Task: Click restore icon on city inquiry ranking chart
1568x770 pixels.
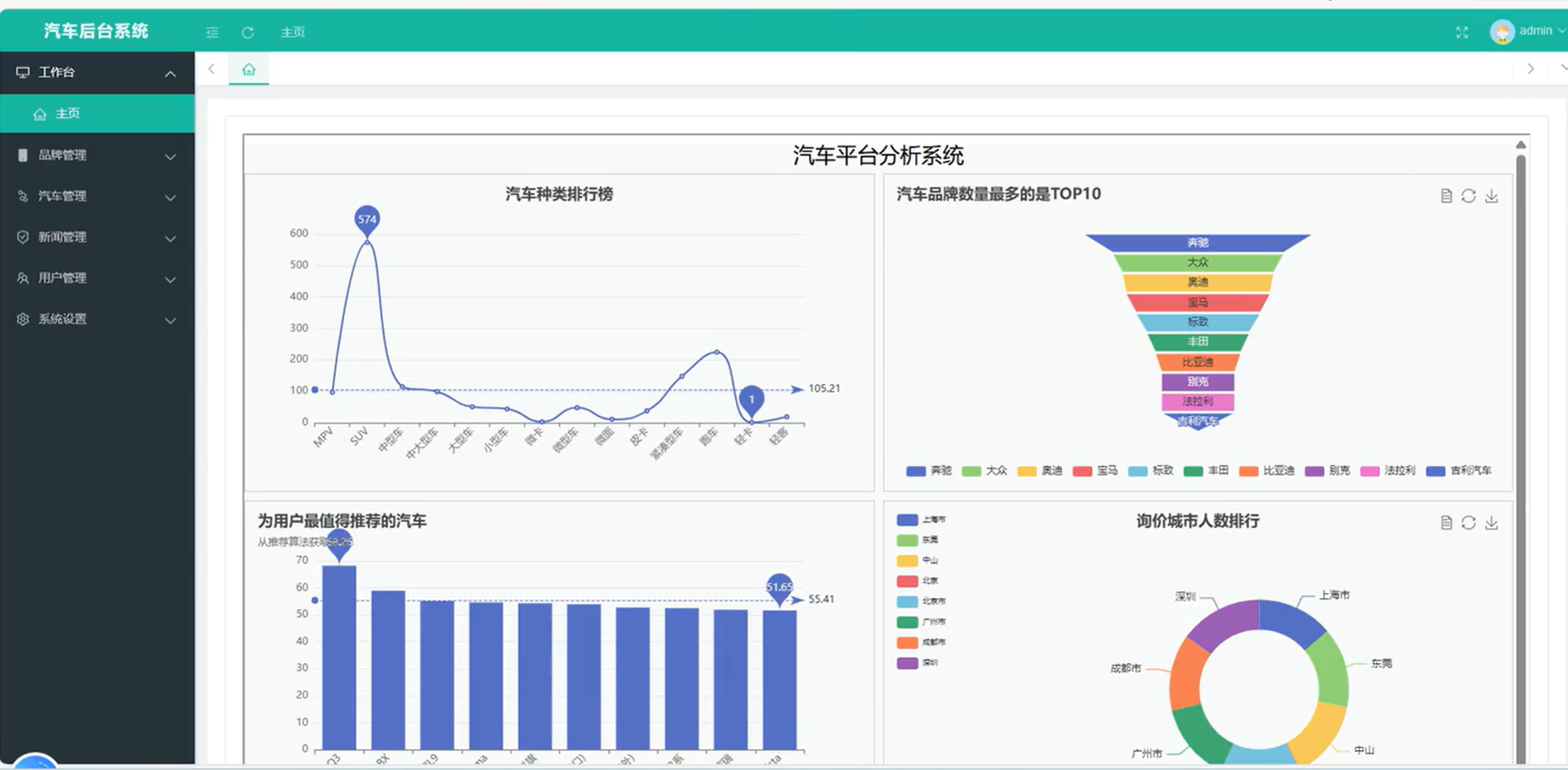Action: pos(1468,523)
